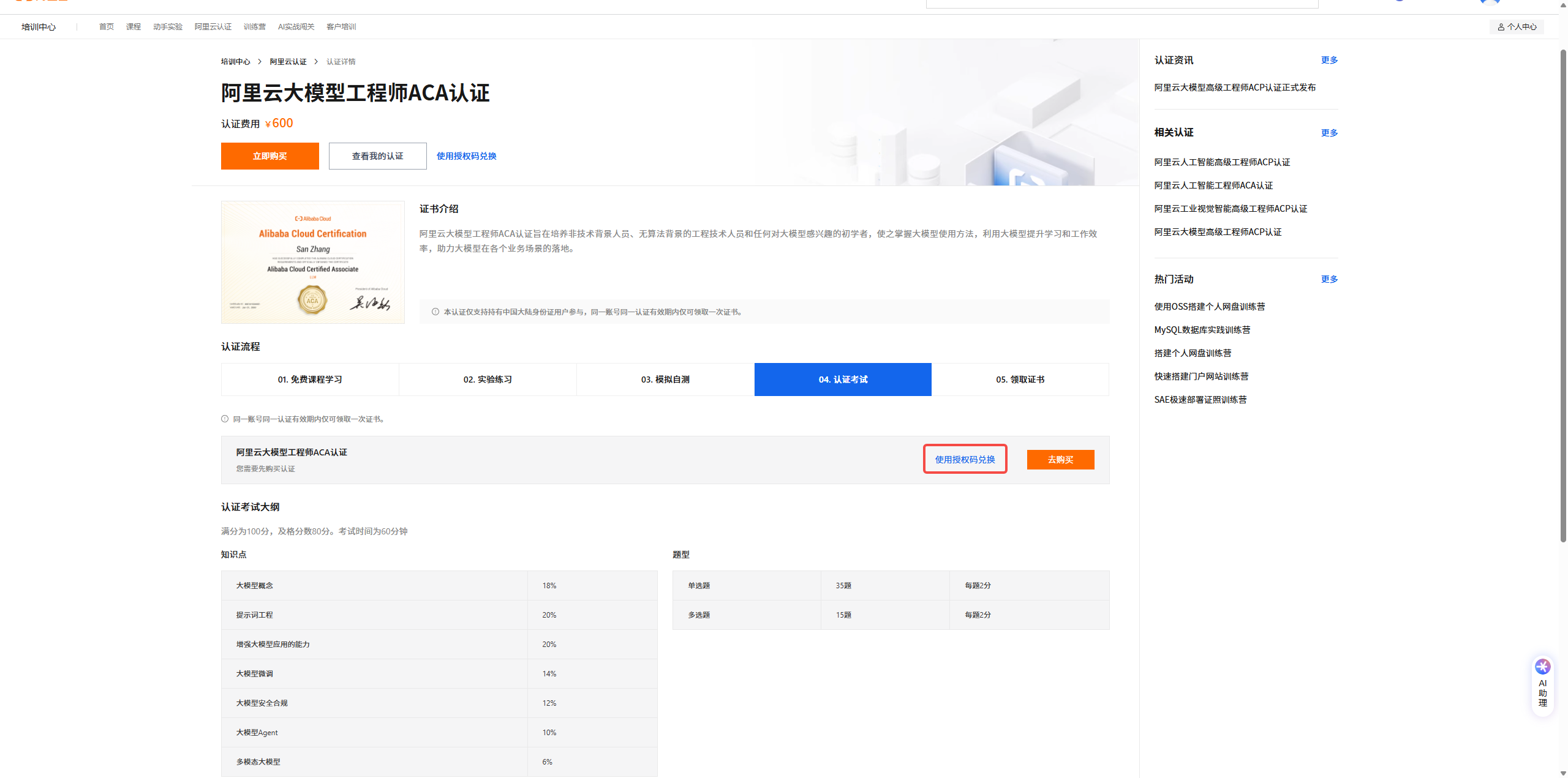This screenshot has height=778, width=1568.
Task: Click the info icon beside 同一账号同一认证 notice
Action: coord(225,419)
